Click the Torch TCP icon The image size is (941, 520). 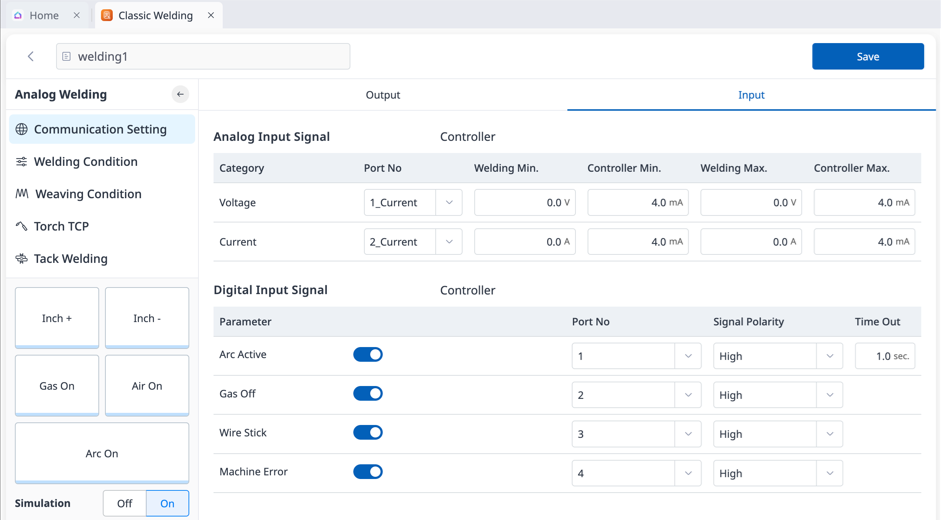tap(22, 227)
